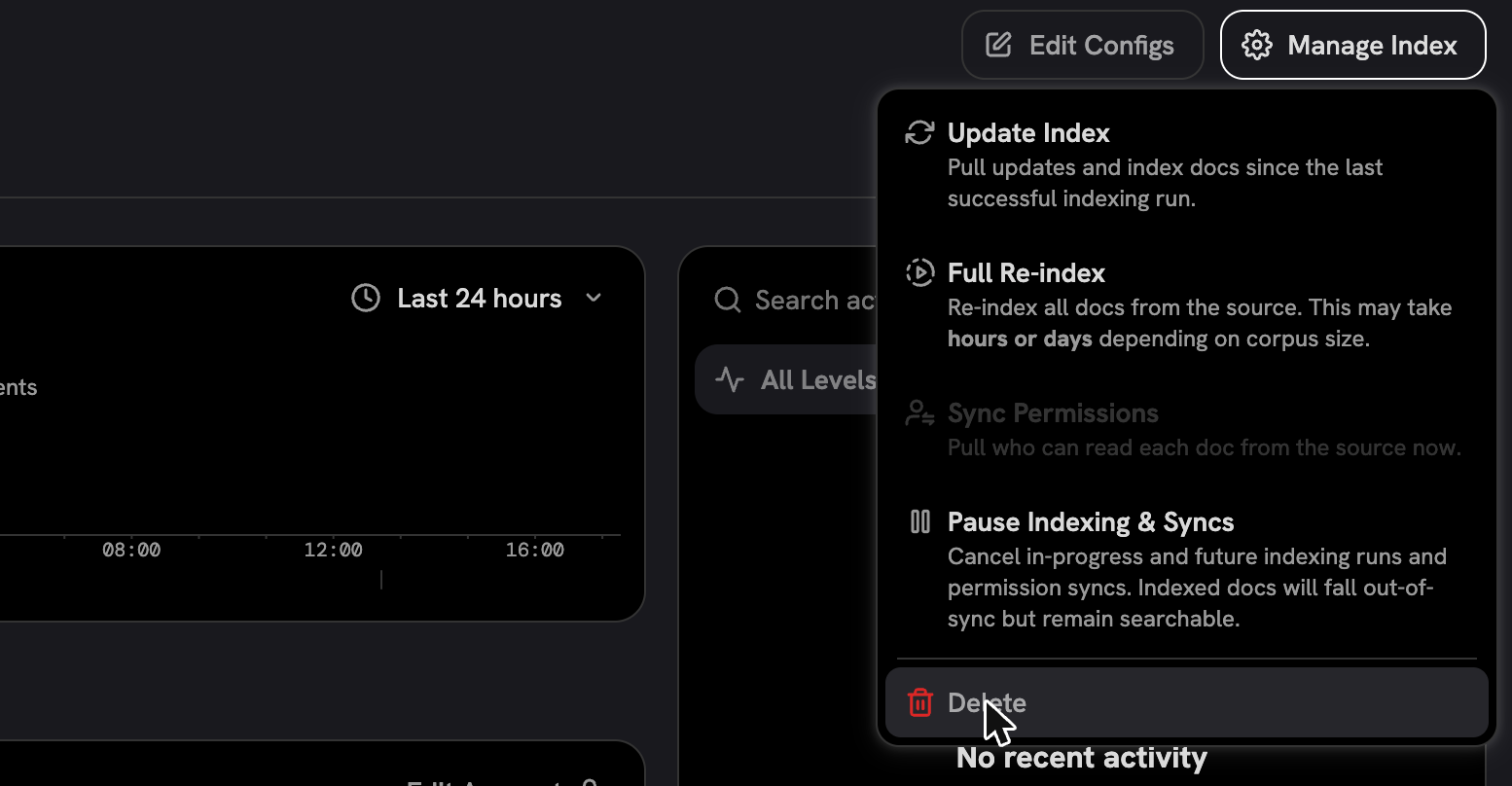This screenshot has height=786, width=1512.
Task: Click the 16:00 label on the chart axis
Action: pos(535,550)
